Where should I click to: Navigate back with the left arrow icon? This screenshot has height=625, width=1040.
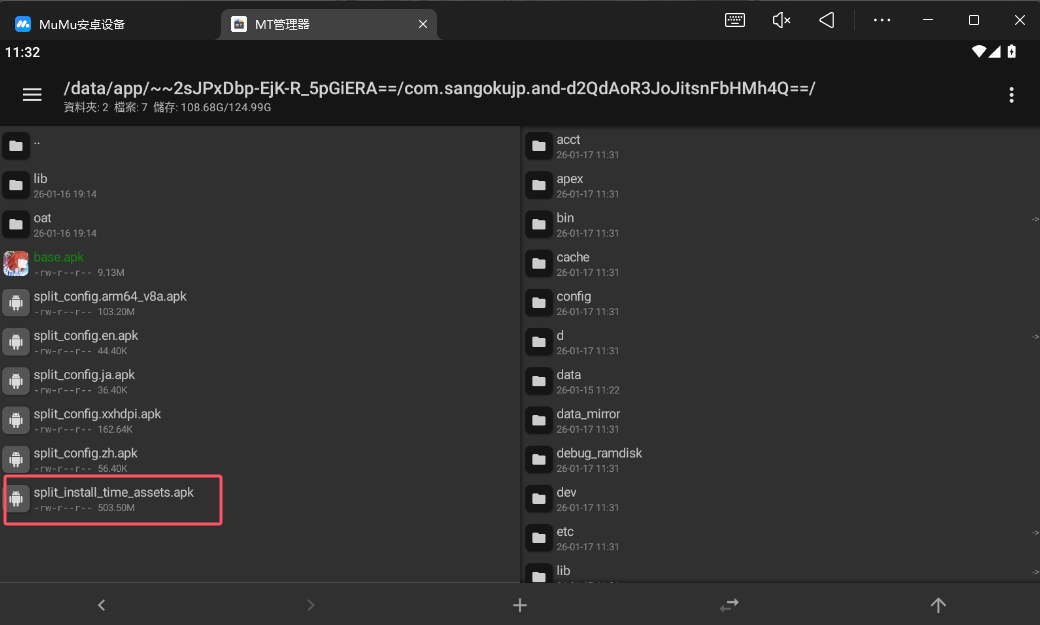(101, 604)
